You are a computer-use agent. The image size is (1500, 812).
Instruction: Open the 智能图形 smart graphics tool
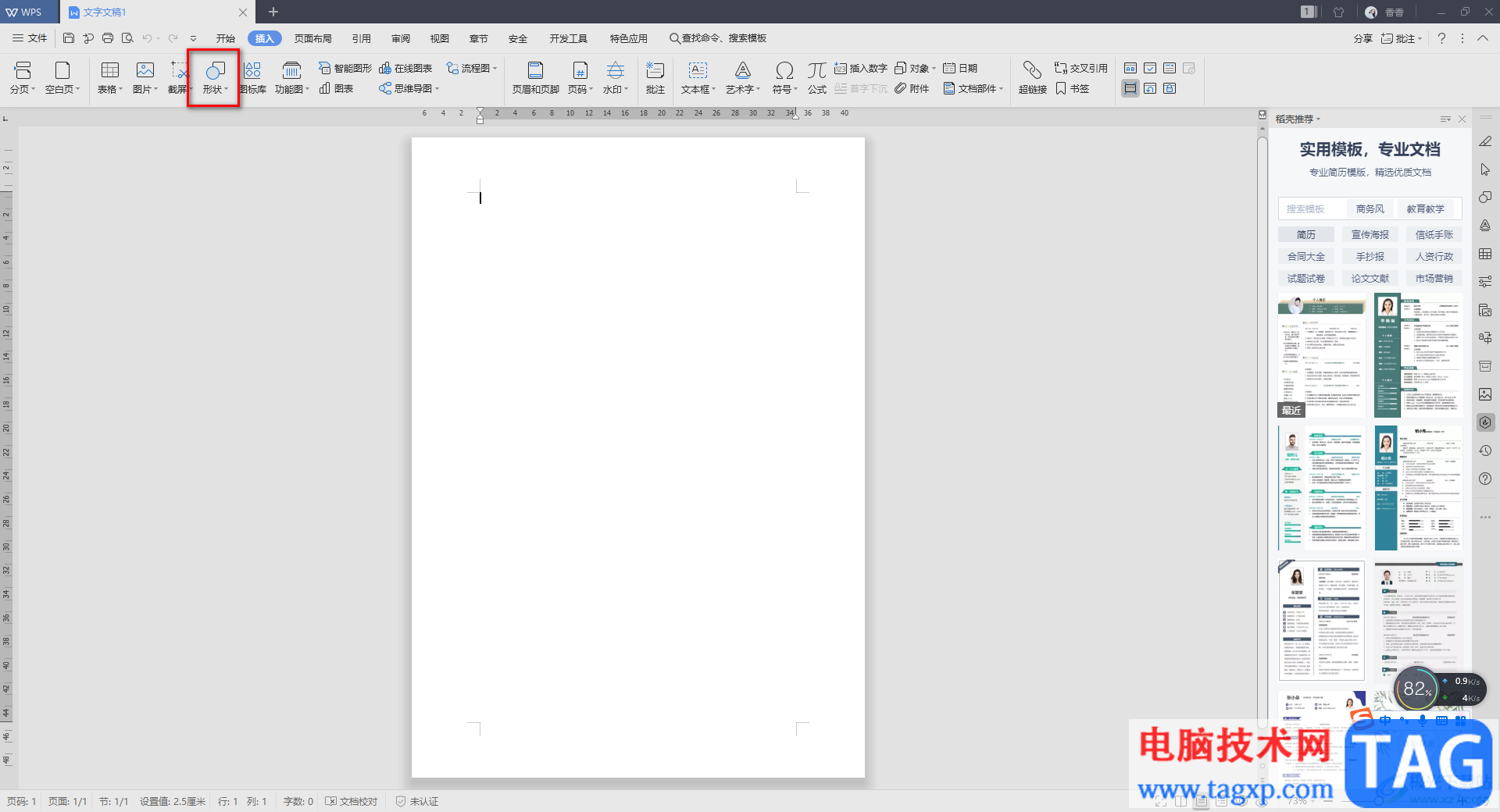(x=345, y=69)
